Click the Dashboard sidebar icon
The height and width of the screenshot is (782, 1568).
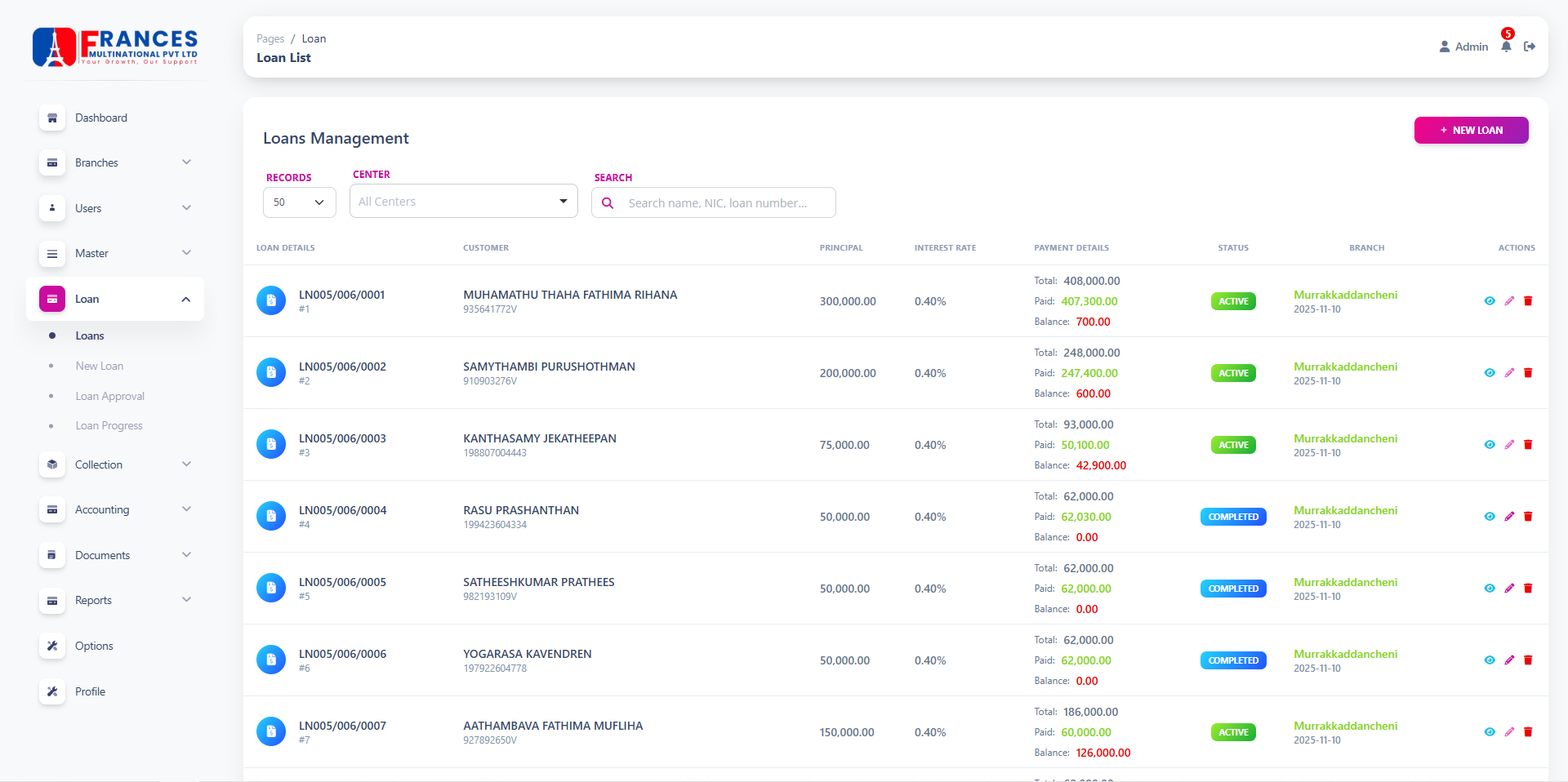click(x=52, y=118)
